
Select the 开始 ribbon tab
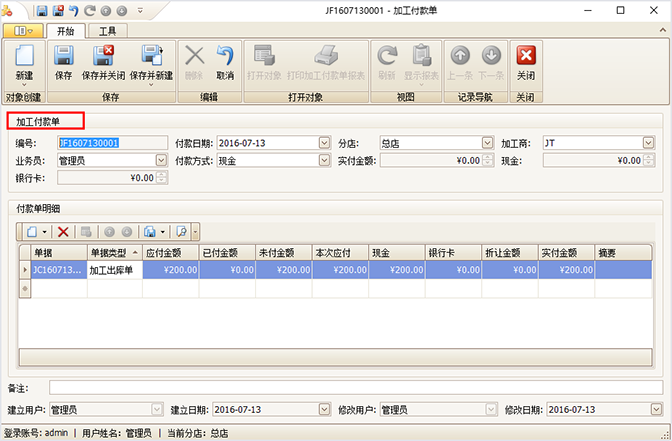click(x=65, y=30)
